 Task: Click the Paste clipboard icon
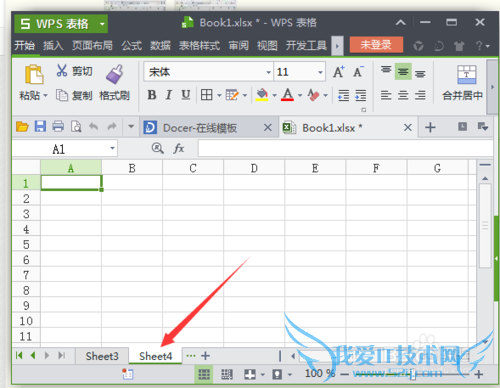(x=34, y=74)
